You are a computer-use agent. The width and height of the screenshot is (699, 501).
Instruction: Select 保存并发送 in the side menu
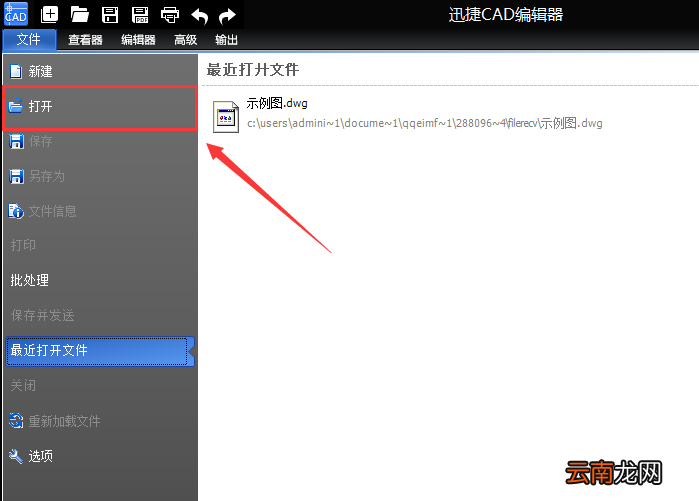pos(101,316)
